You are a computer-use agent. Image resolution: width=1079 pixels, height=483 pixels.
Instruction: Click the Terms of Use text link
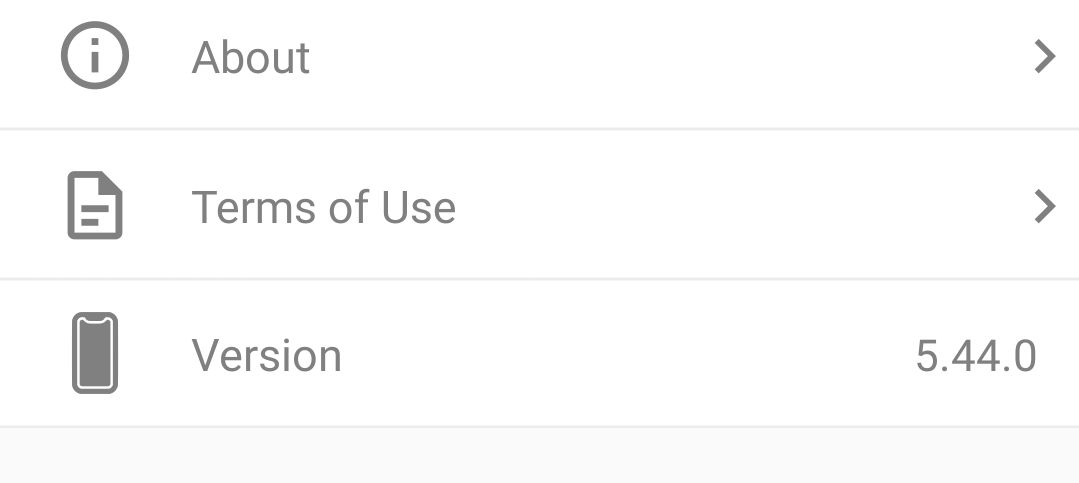[323, 207]
